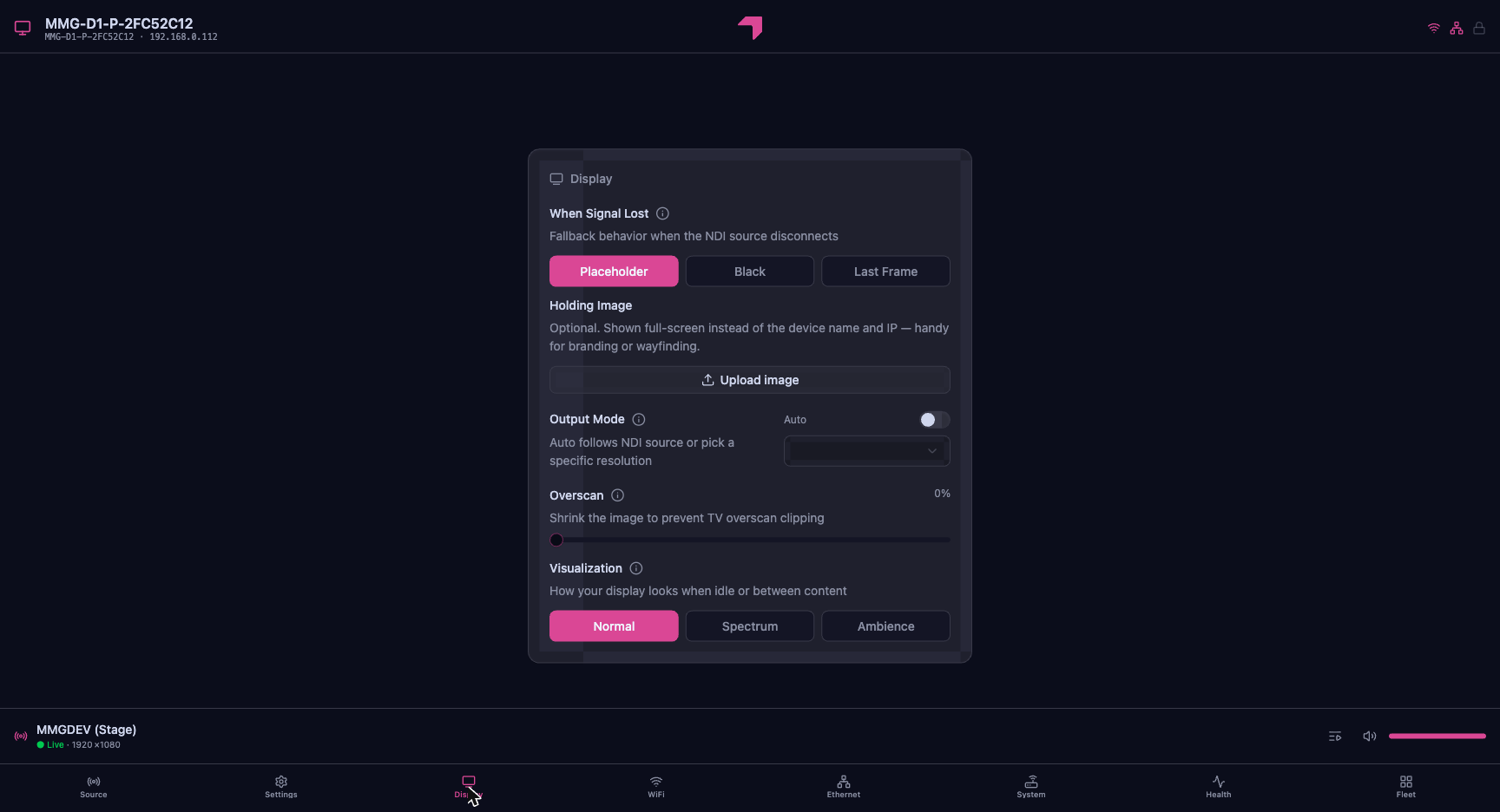Click the 0% overscan value
This screenshot has width=1500, height=812.
pyautogui.click(x=942, y=494)
